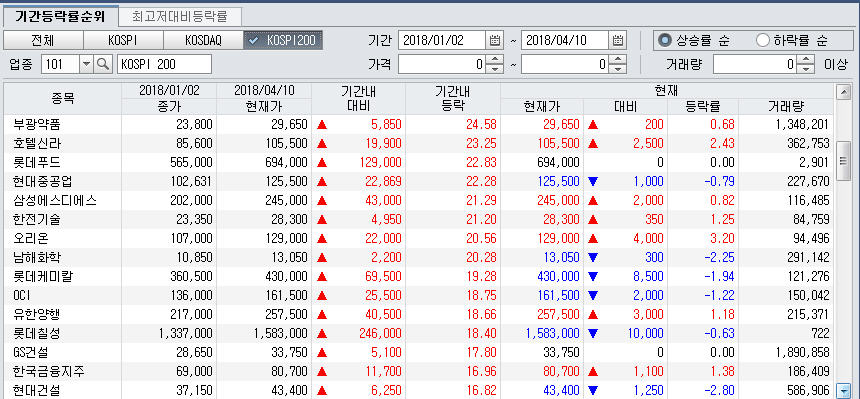Select the 부광약품 row
The width and height of the screenshot is (860, 399).
pyautogui.click(x=419, y=125)
